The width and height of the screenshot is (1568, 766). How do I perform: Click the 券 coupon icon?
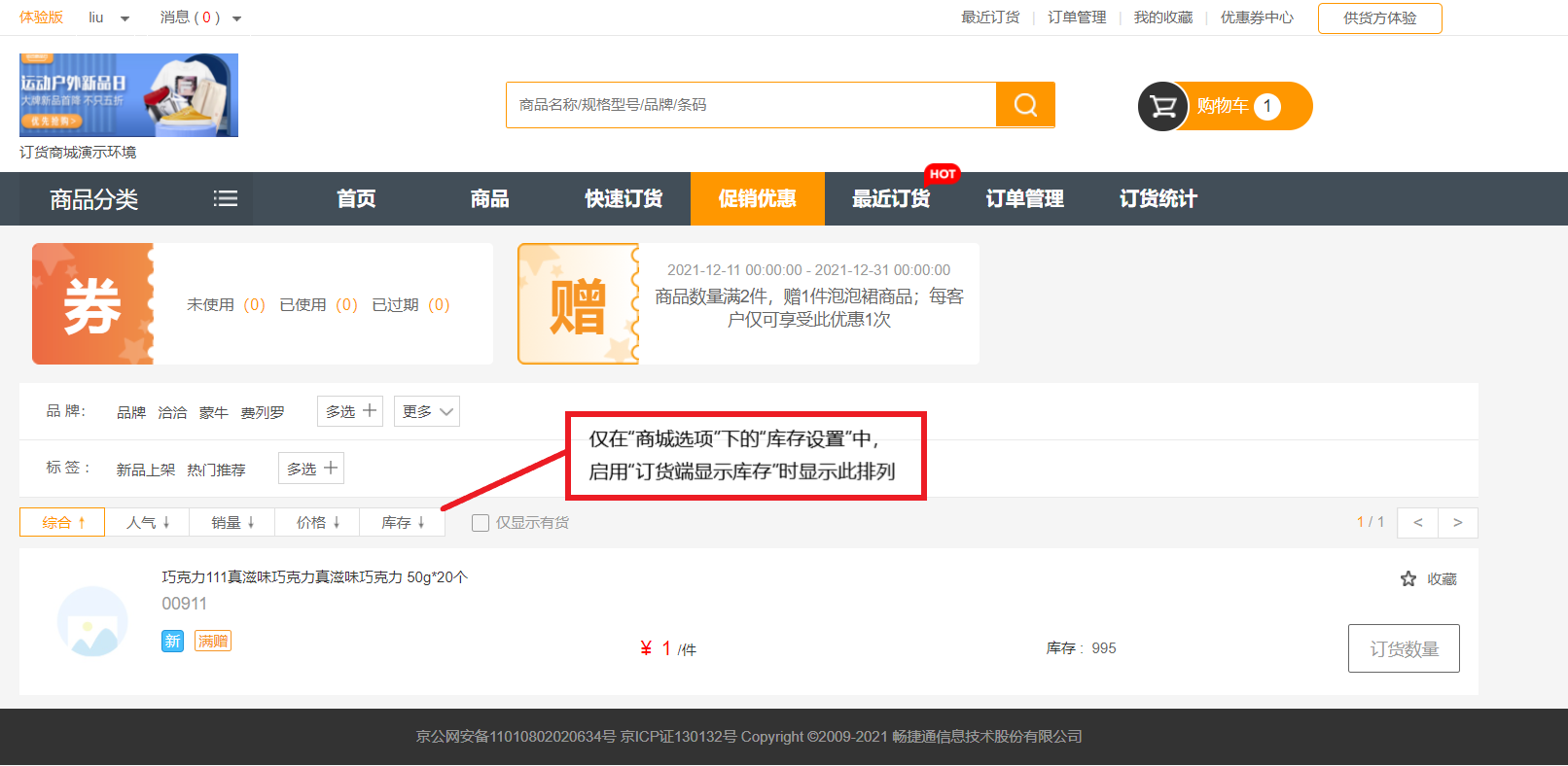pos(93,304)
